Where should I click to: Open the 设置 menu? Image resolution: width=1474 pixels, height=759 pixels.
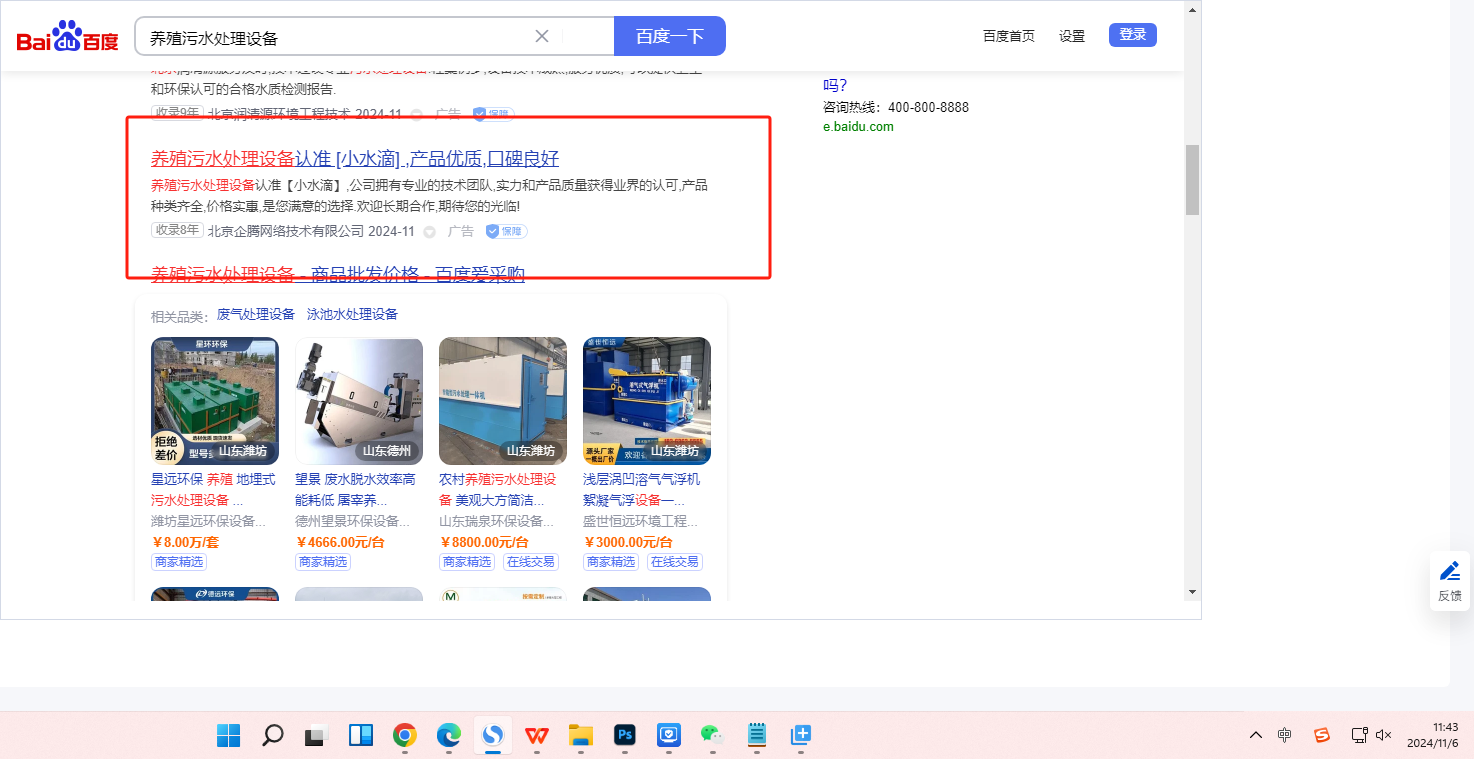pyautogui.click(x=1072, y=36)
